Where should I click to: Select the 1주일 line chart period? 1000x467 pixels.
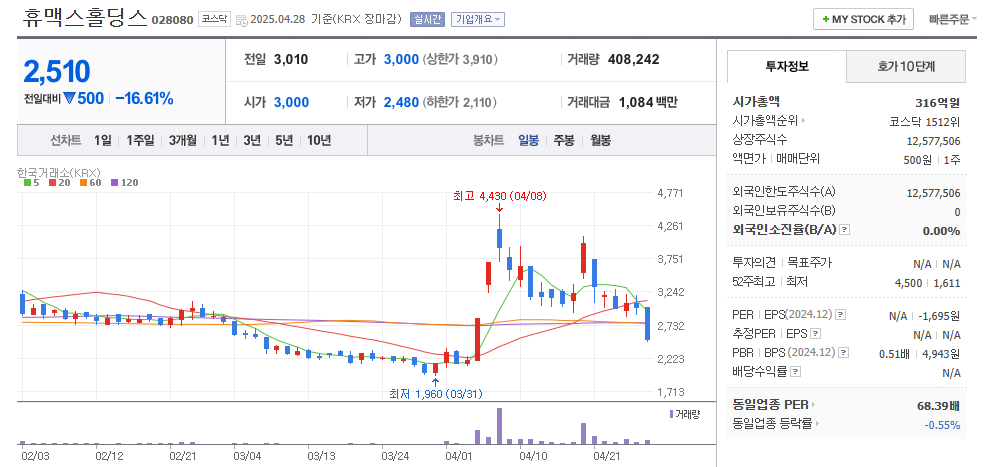(140, 140)
